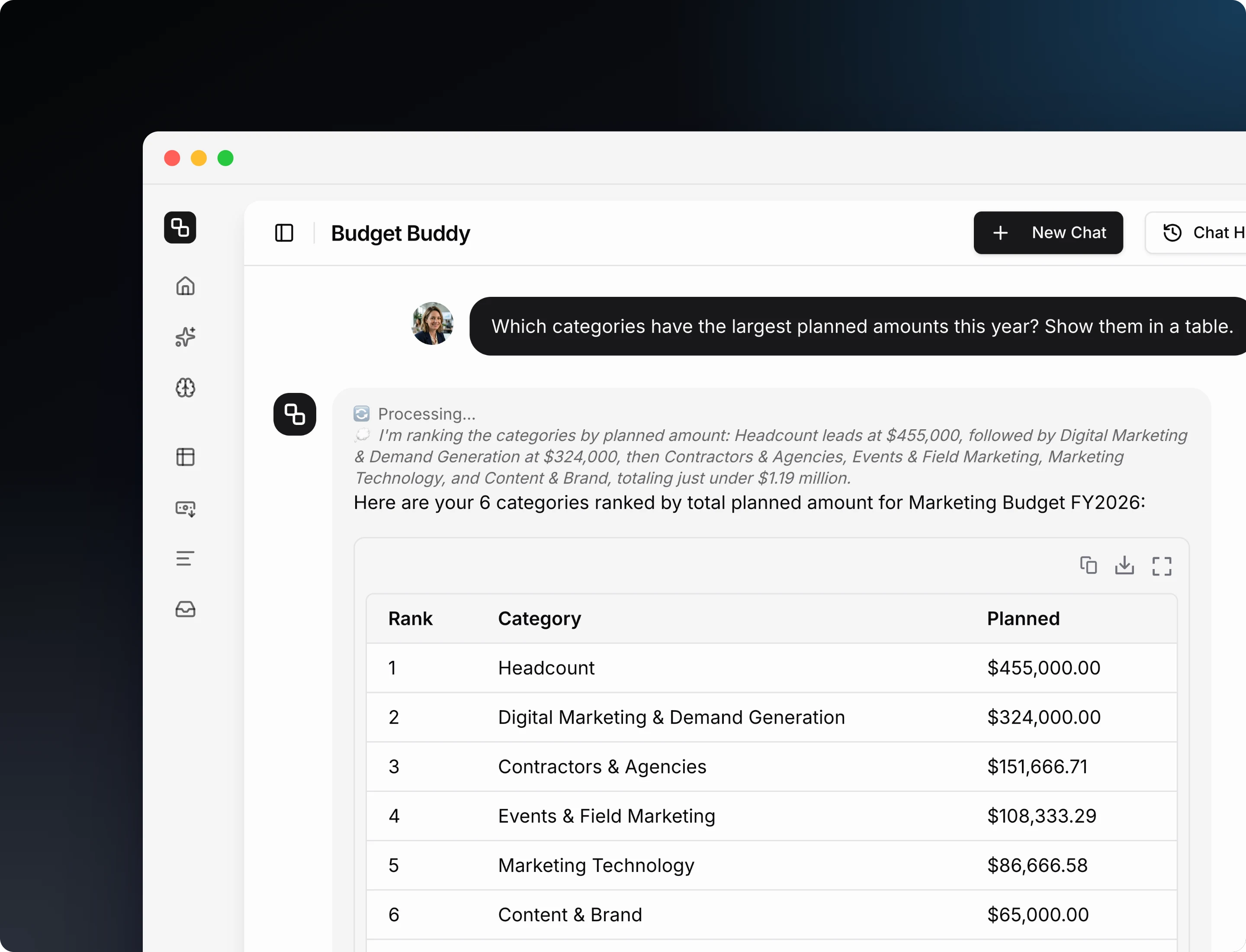
Task: Select the Contractors & Agencies cell
Action: click(x=602, y=767)
